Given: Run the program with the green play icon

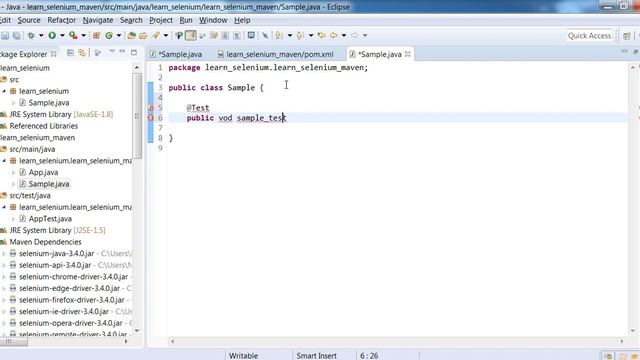Looking at the screenshot, I should 52,36.
